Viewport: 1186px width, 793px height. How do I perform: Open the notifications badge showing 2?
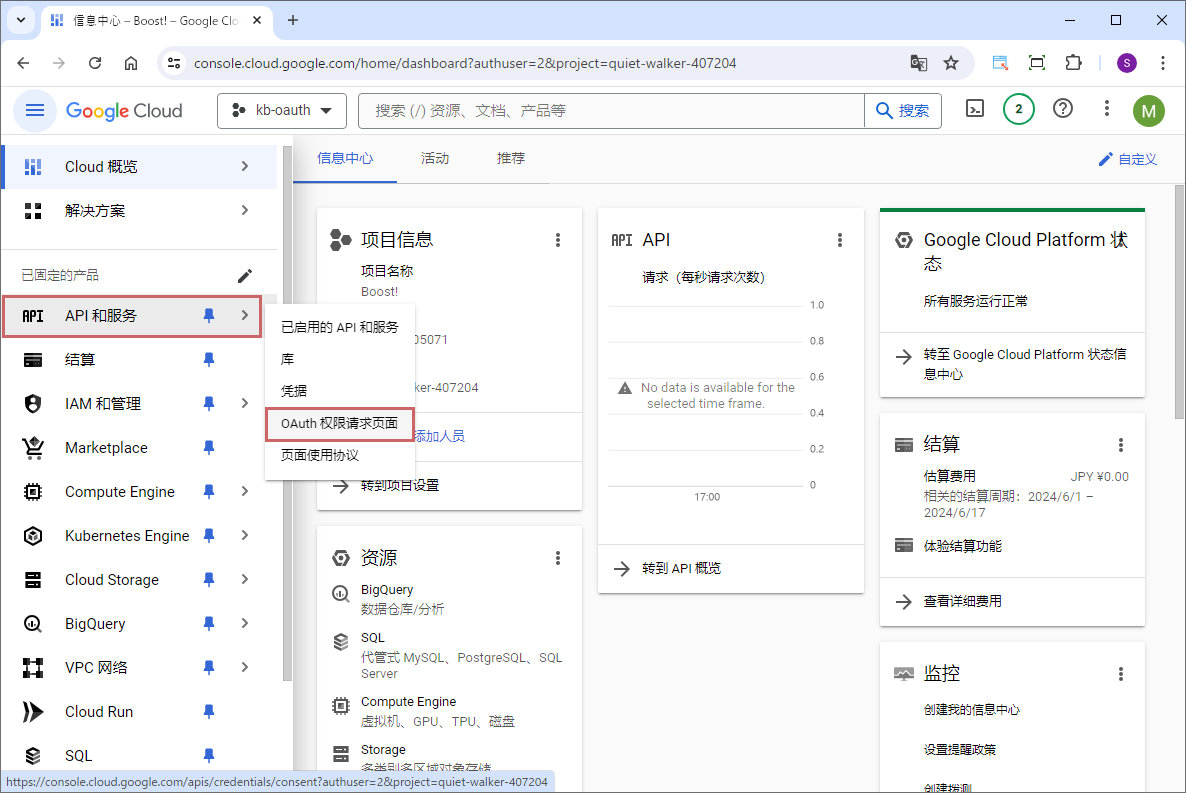pyautogui.click(x=1018, y=110)
